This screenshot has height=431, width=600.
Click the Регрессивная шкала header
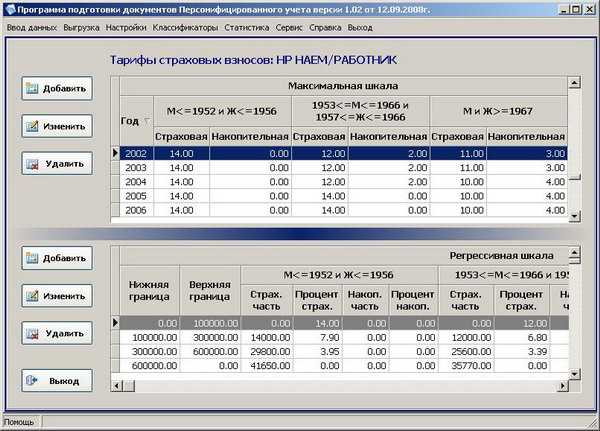501,256
